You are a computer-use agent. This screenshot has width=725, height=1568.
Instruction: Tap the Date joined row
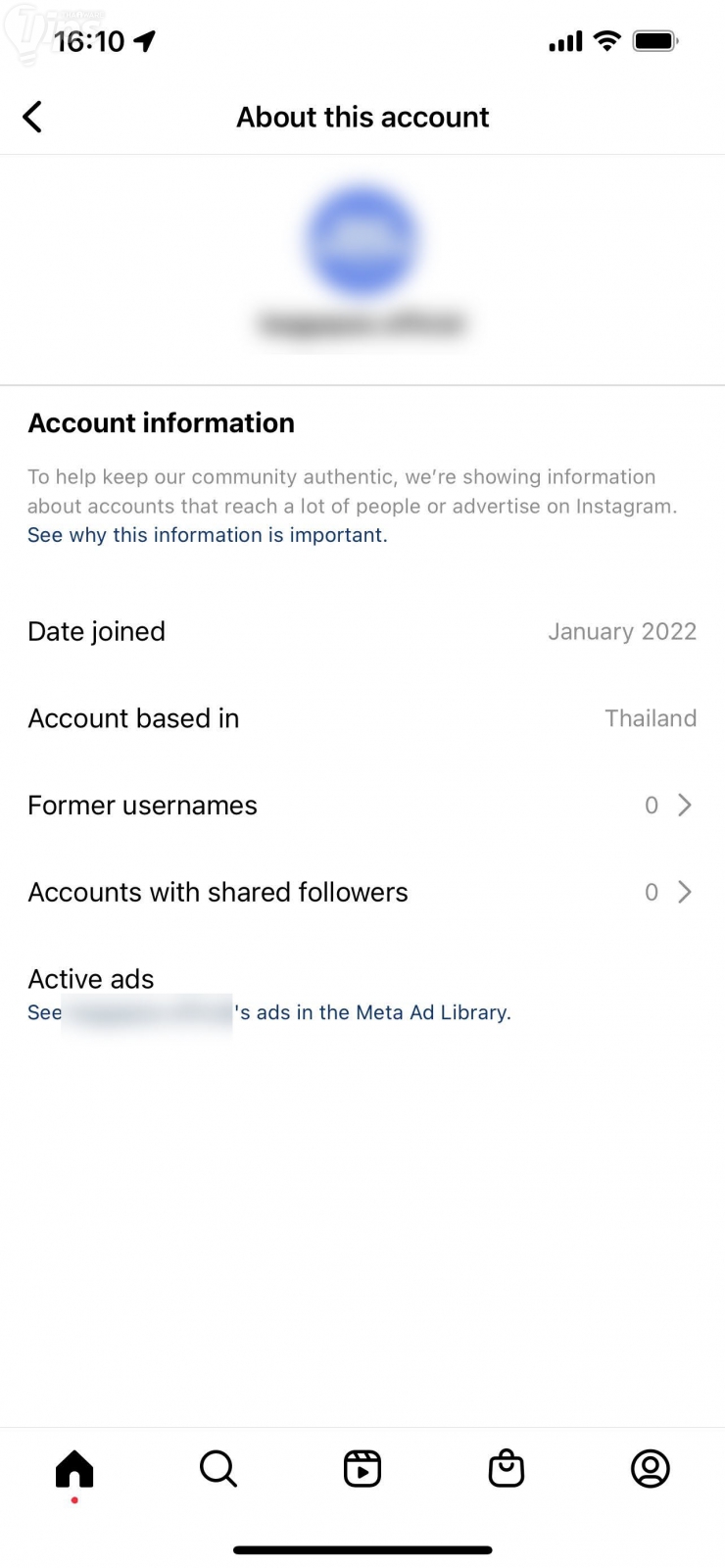[362, 631]
